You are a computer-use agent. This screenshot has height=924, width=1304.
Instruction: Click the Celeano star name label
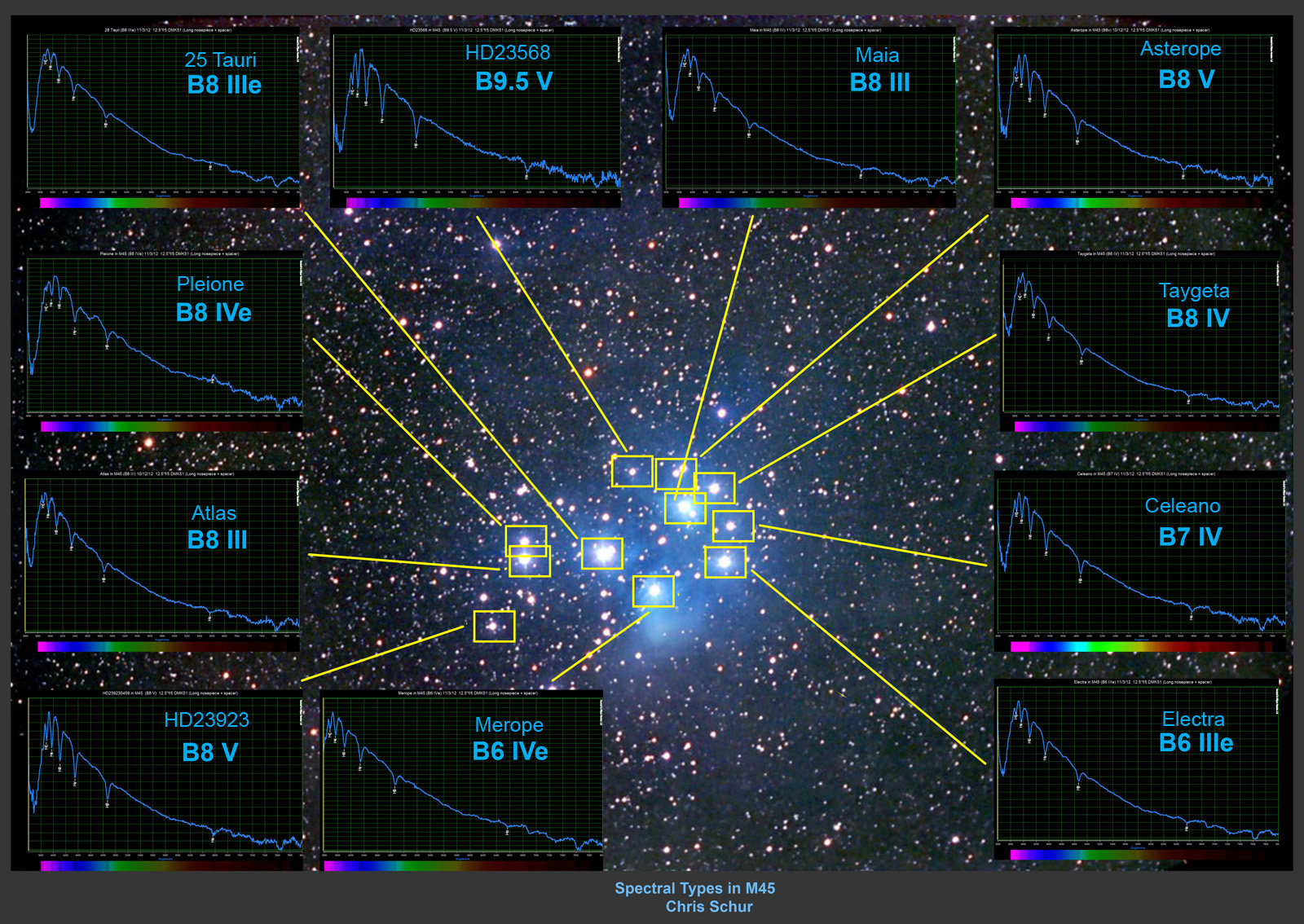(1182, 506)
